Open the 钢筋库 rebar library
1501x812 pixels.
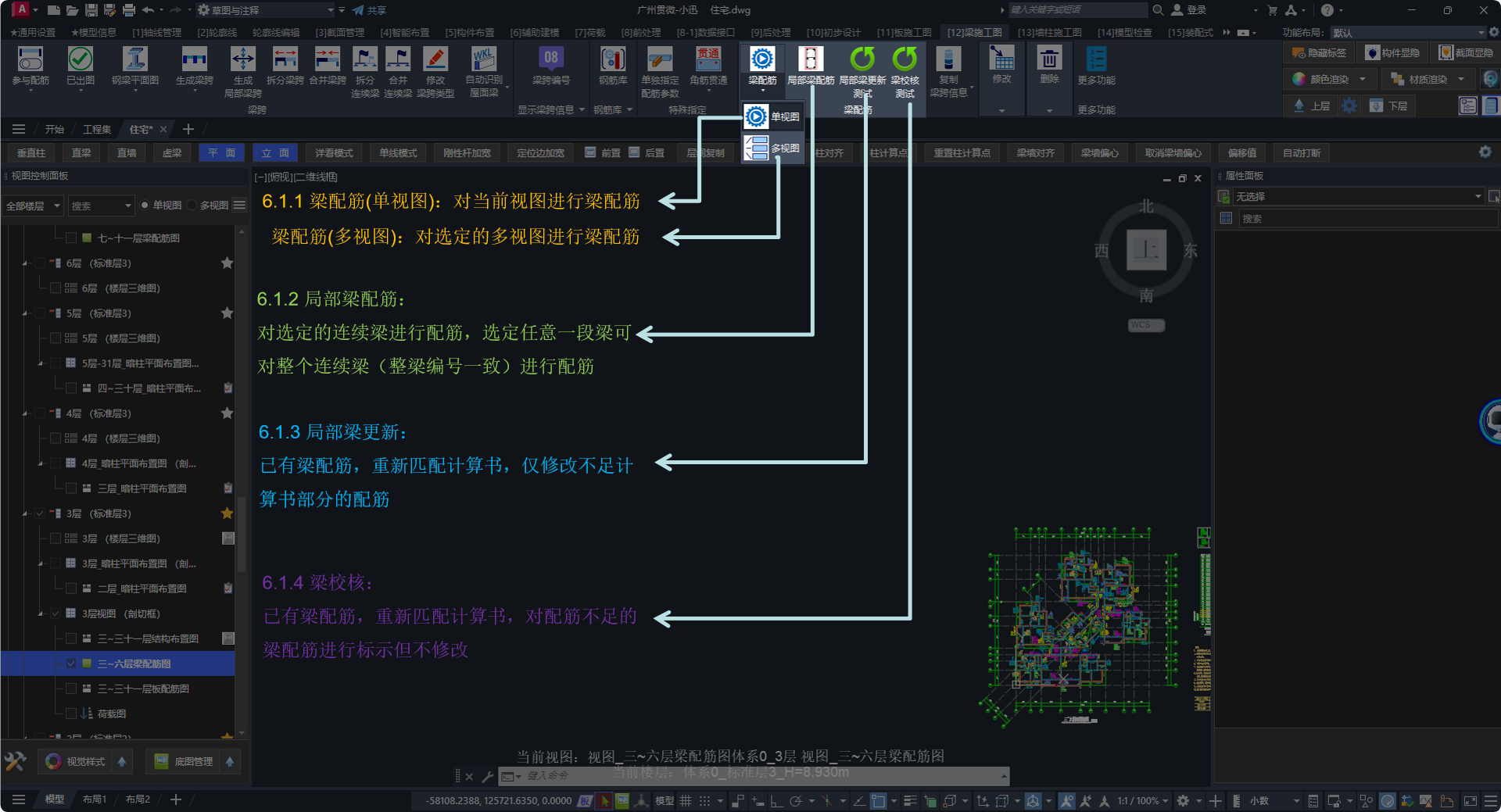click(x=613, y=60)
